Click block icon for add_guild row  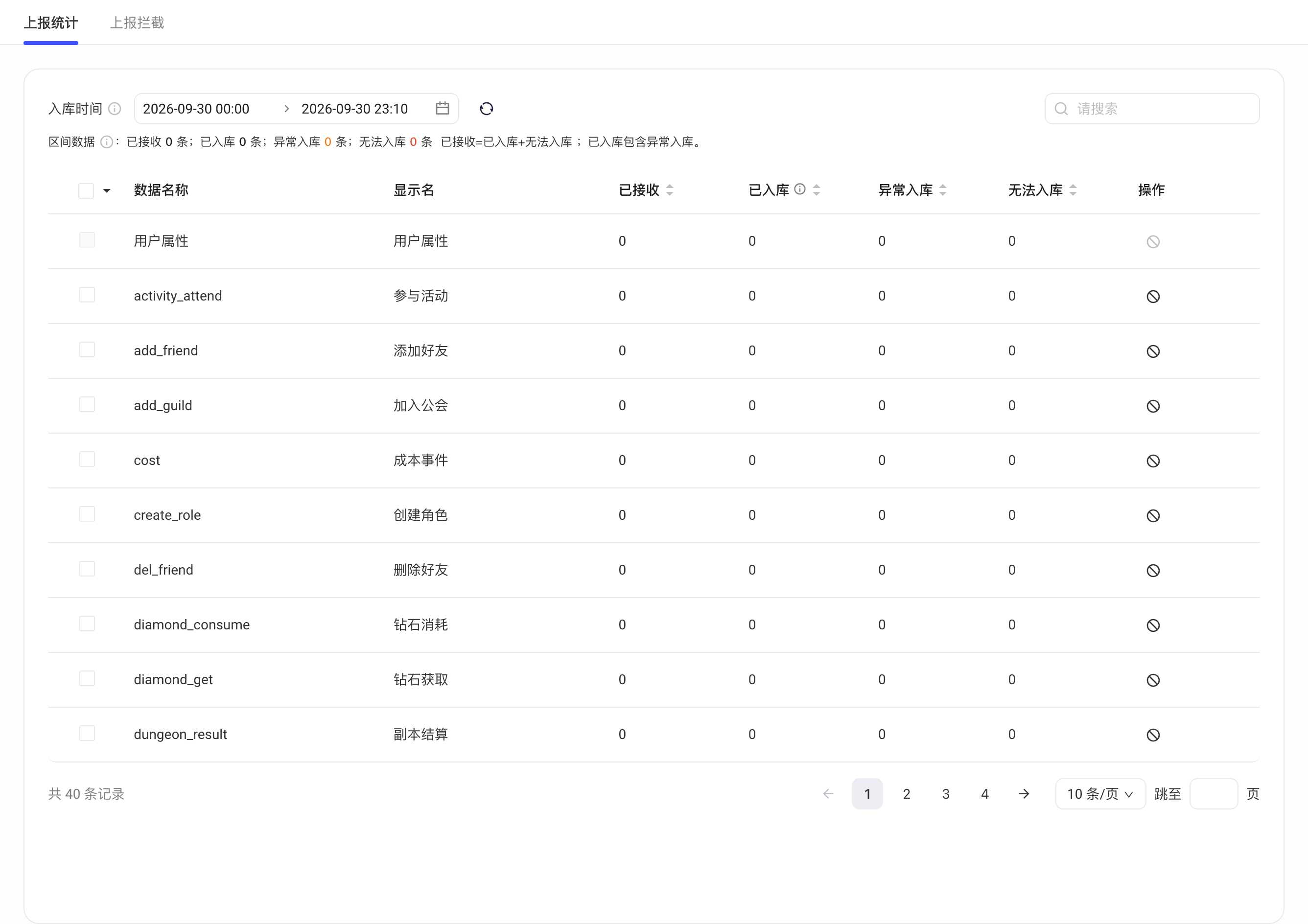tap(1153, 406)
